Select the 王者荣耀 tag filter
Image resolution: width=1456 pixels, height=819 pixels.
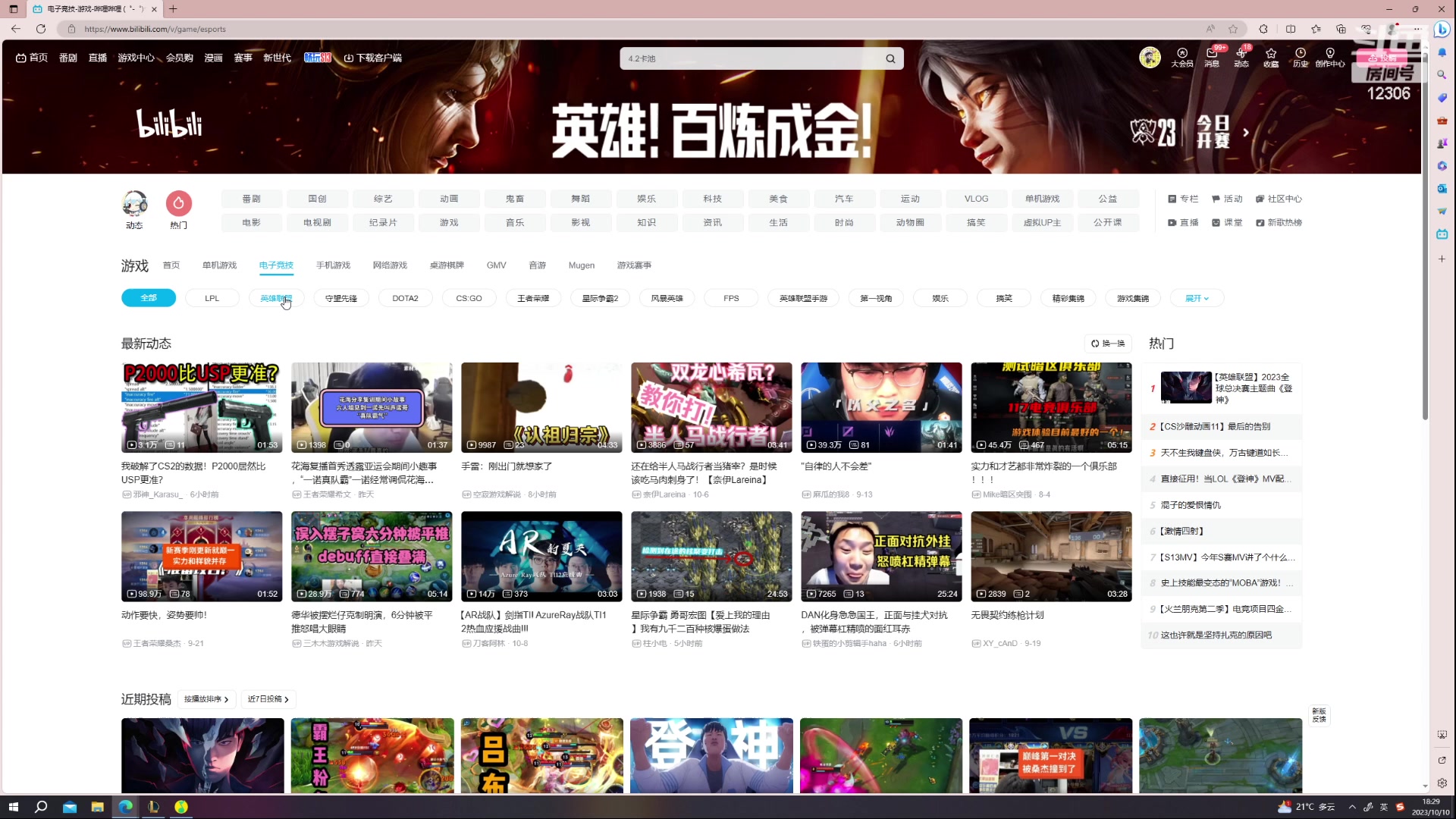click(533, 298)
